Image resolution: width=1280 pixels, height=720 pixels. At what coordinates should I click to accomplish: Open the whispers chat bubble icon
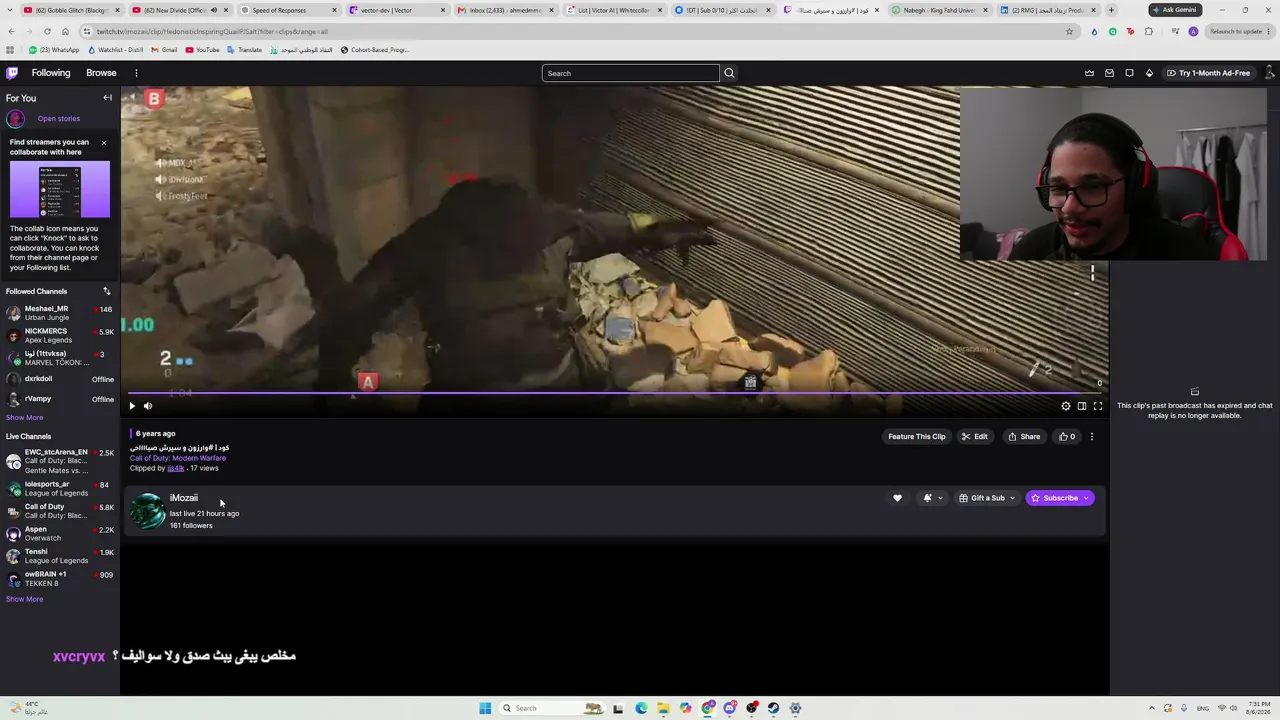point(1129,73)
